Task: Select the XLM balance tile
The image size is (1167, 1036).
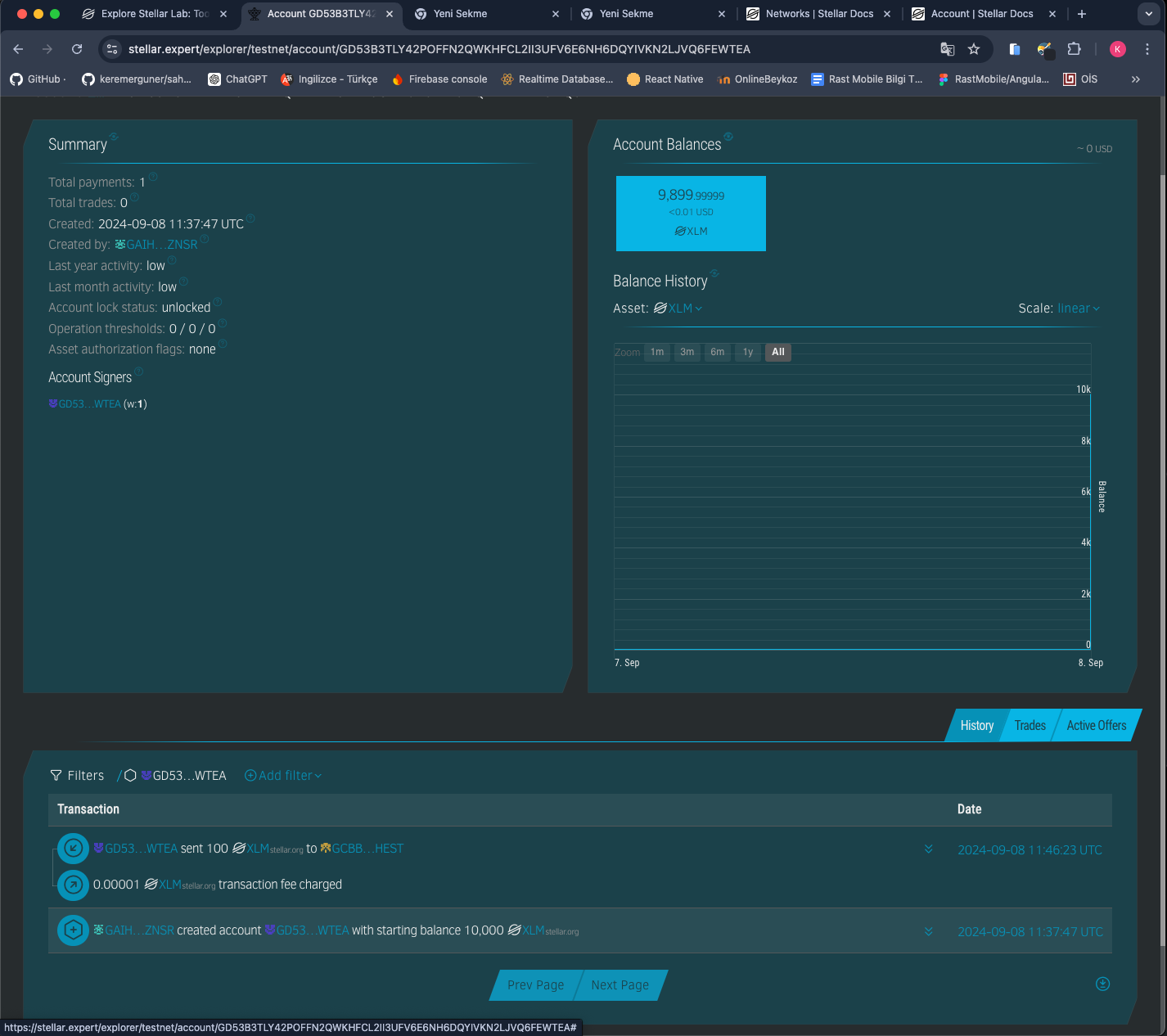Action: point(691,214)
